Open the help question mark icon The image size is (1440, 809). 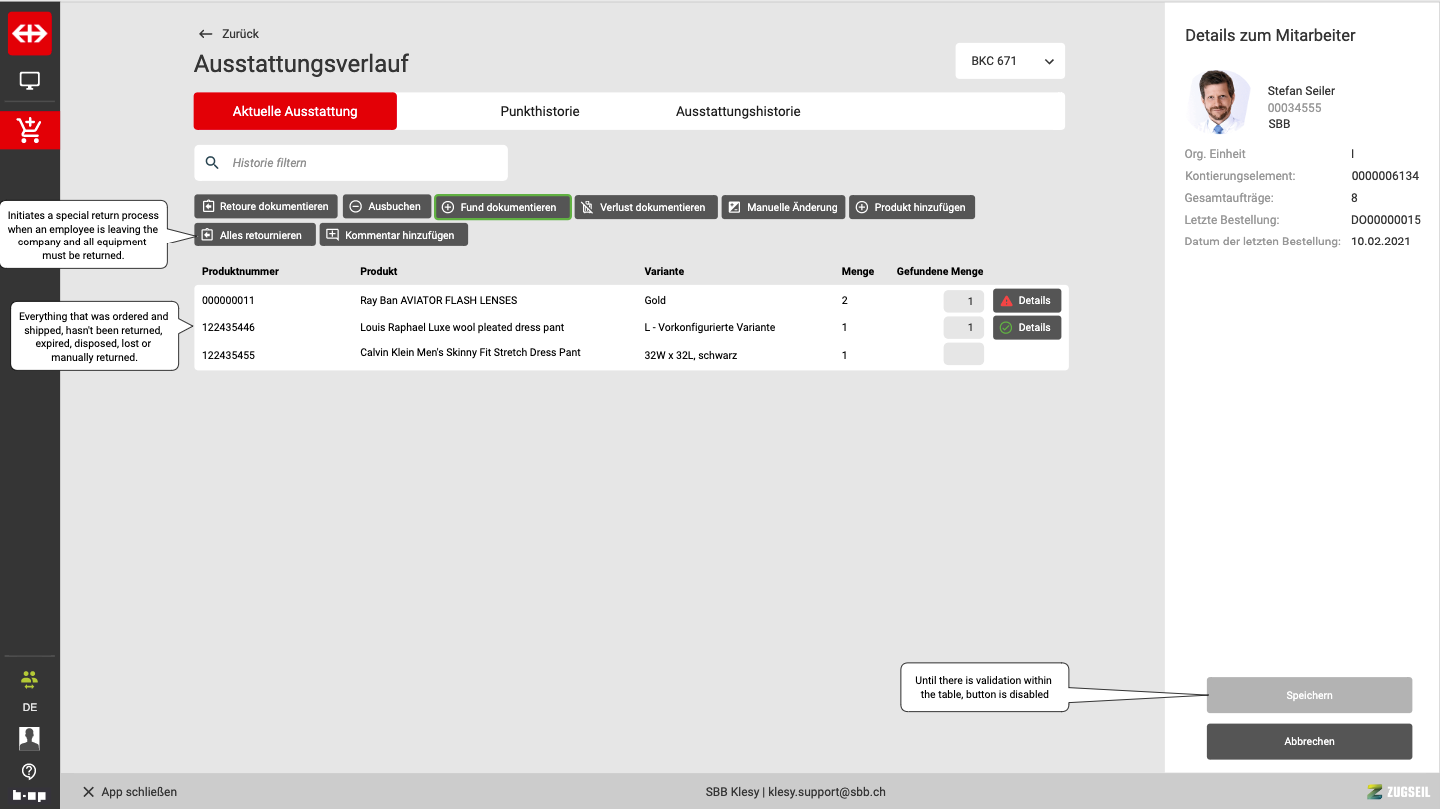tap(30, 771)
